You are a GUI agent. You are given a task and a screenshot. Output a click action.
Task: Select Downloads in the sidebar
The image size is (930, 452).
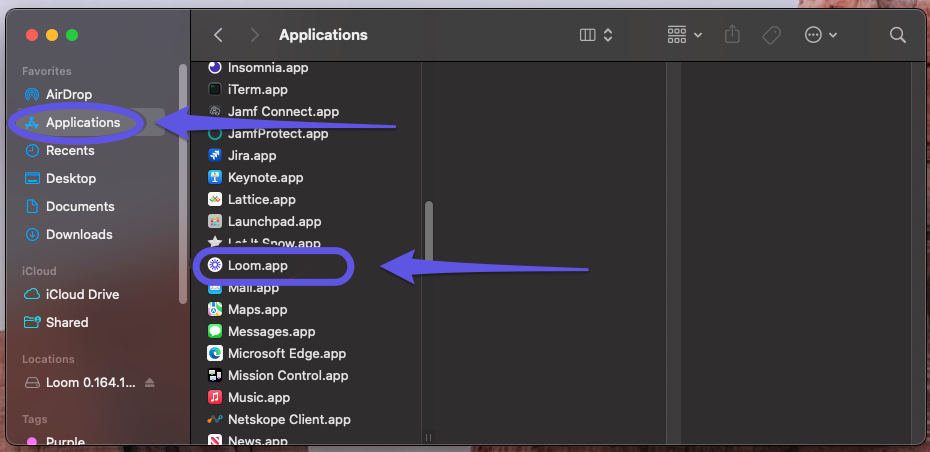79,234
